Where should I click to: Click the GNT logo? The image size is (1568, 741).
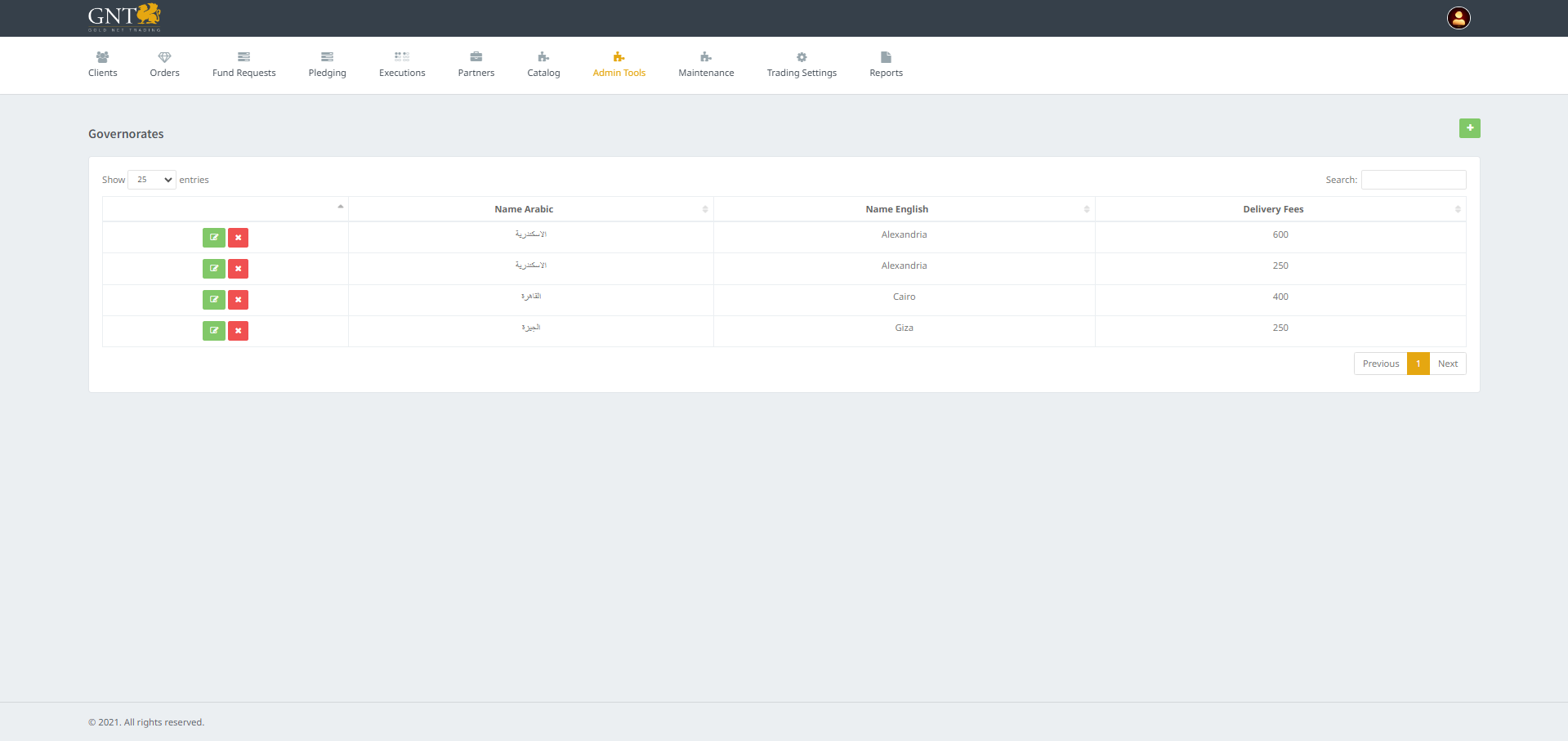coord(124,17)
